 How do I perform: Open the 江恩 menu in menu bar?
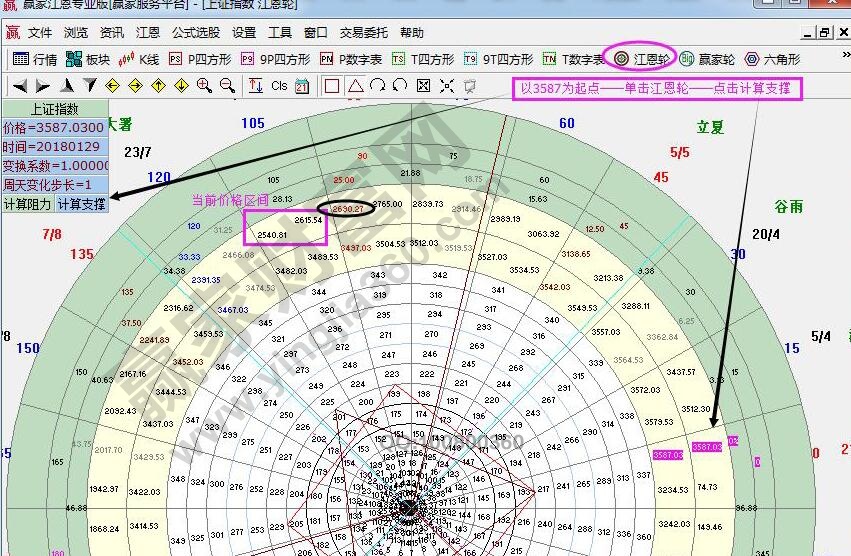click(148, 33)
